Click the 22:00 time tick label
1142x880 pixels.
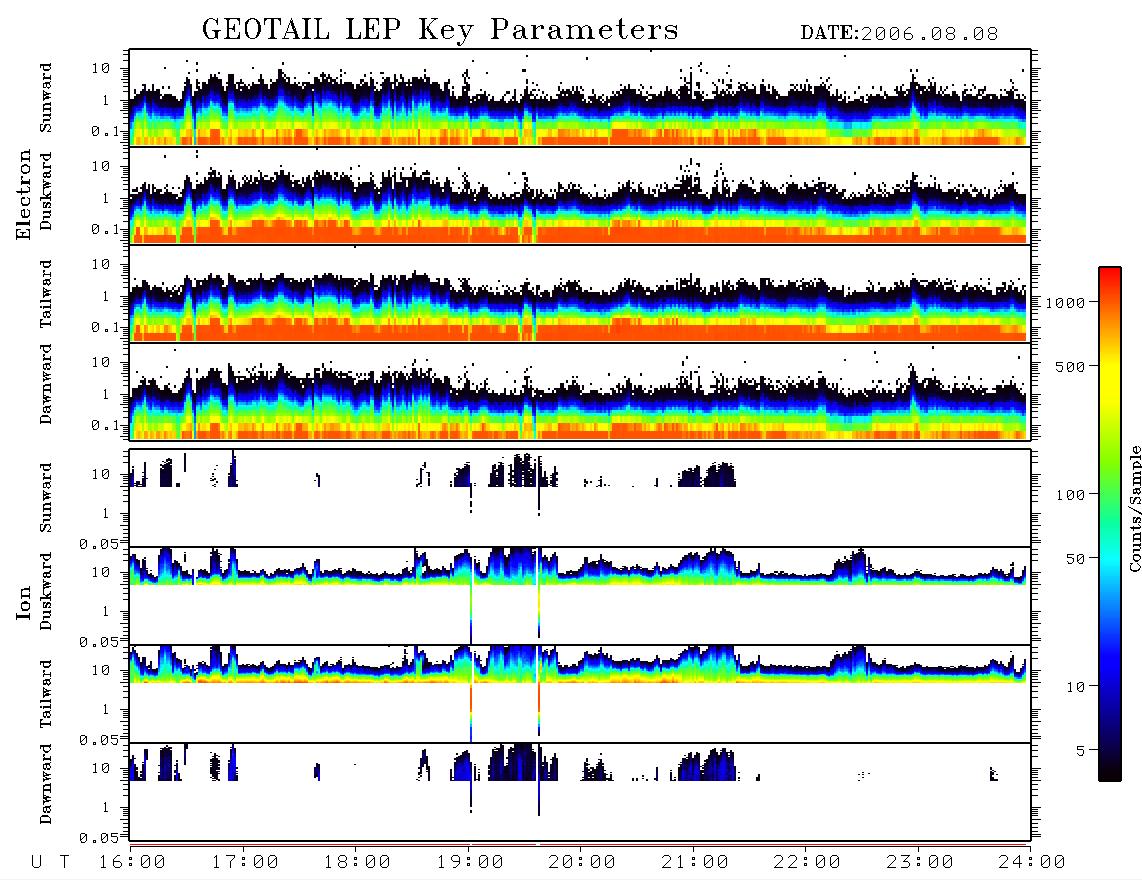click(807, 863)
